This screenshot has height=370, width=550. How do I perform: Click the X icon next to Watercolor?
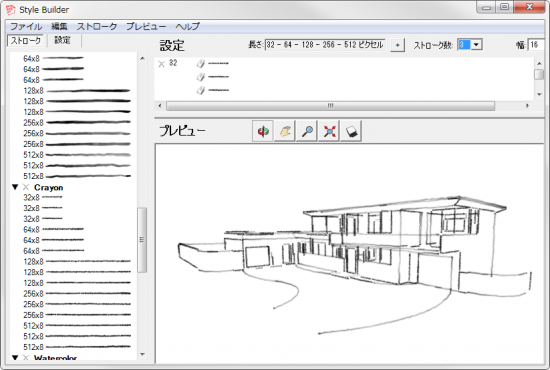[x=26, y=357]
